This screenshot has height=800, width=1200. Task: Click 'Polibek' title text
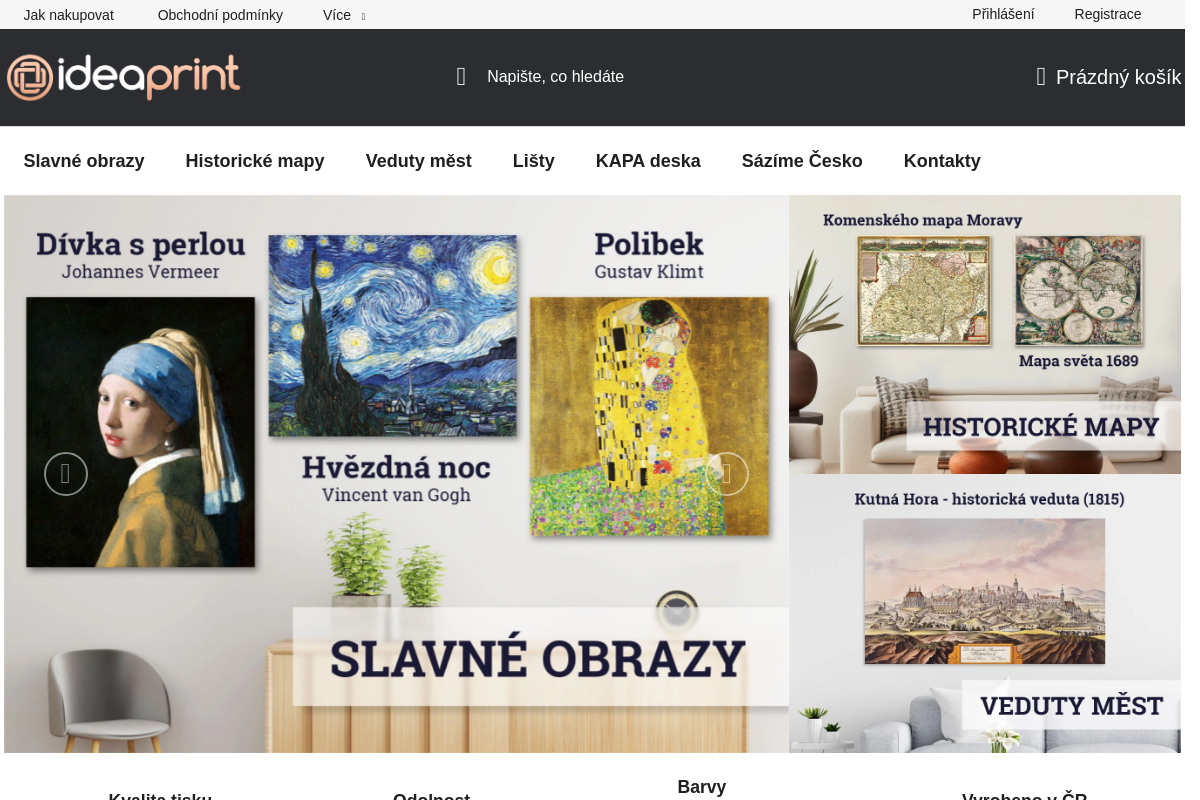[x=649, y=244]
